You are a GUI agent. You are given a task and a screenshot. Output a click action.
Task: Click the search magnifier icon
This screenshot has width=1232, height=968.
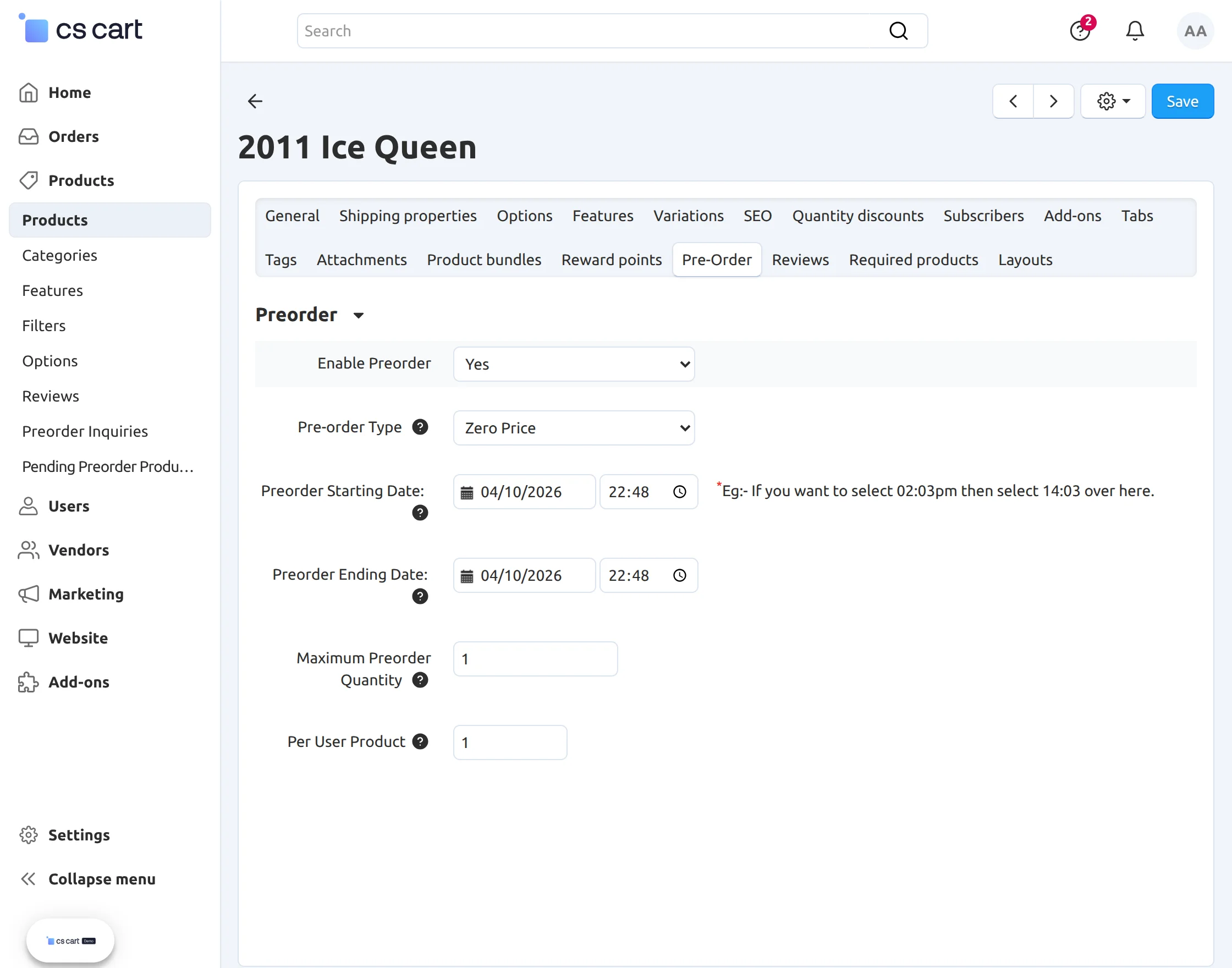coord(898,31)
